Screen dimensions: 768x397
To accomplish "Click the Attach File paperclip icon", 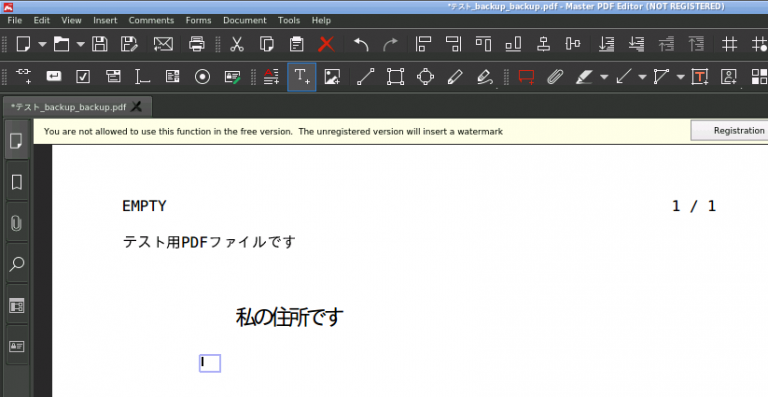I will pos(554,76).
